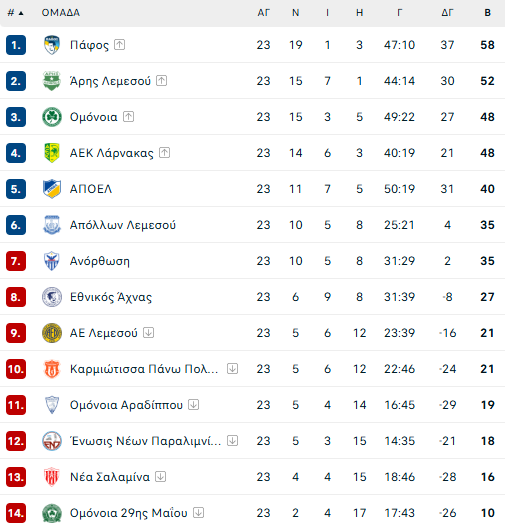Open the Απόλλων Λεμεσού team link
This screenshot has height=528, width=505.
pyautogui.click(x=123, y=225)
